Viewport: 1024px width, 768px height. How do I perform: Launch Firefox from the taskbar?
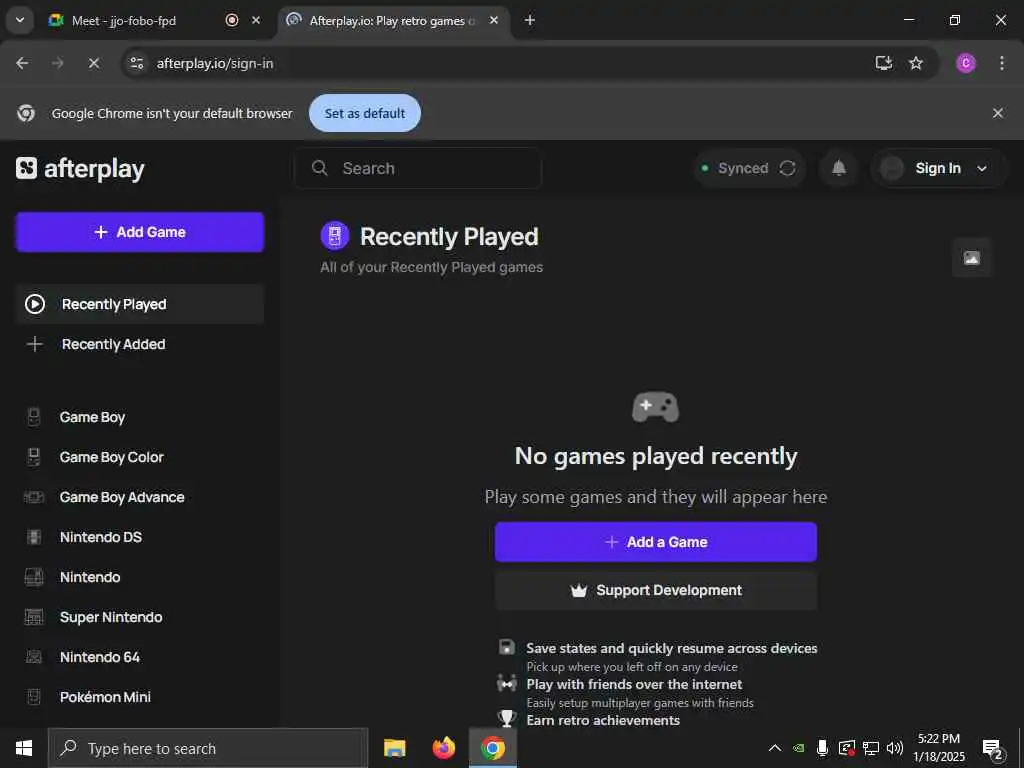point(444,748)
